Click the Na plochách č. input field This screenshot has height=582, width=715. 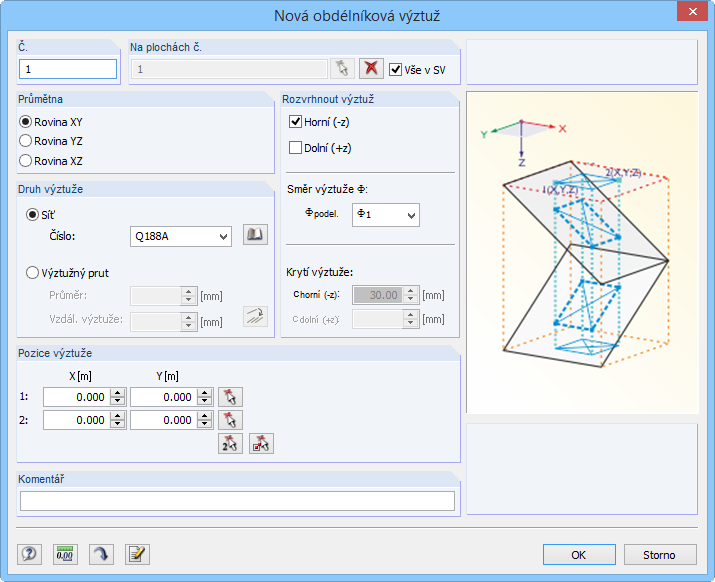(x=229, y=69)
